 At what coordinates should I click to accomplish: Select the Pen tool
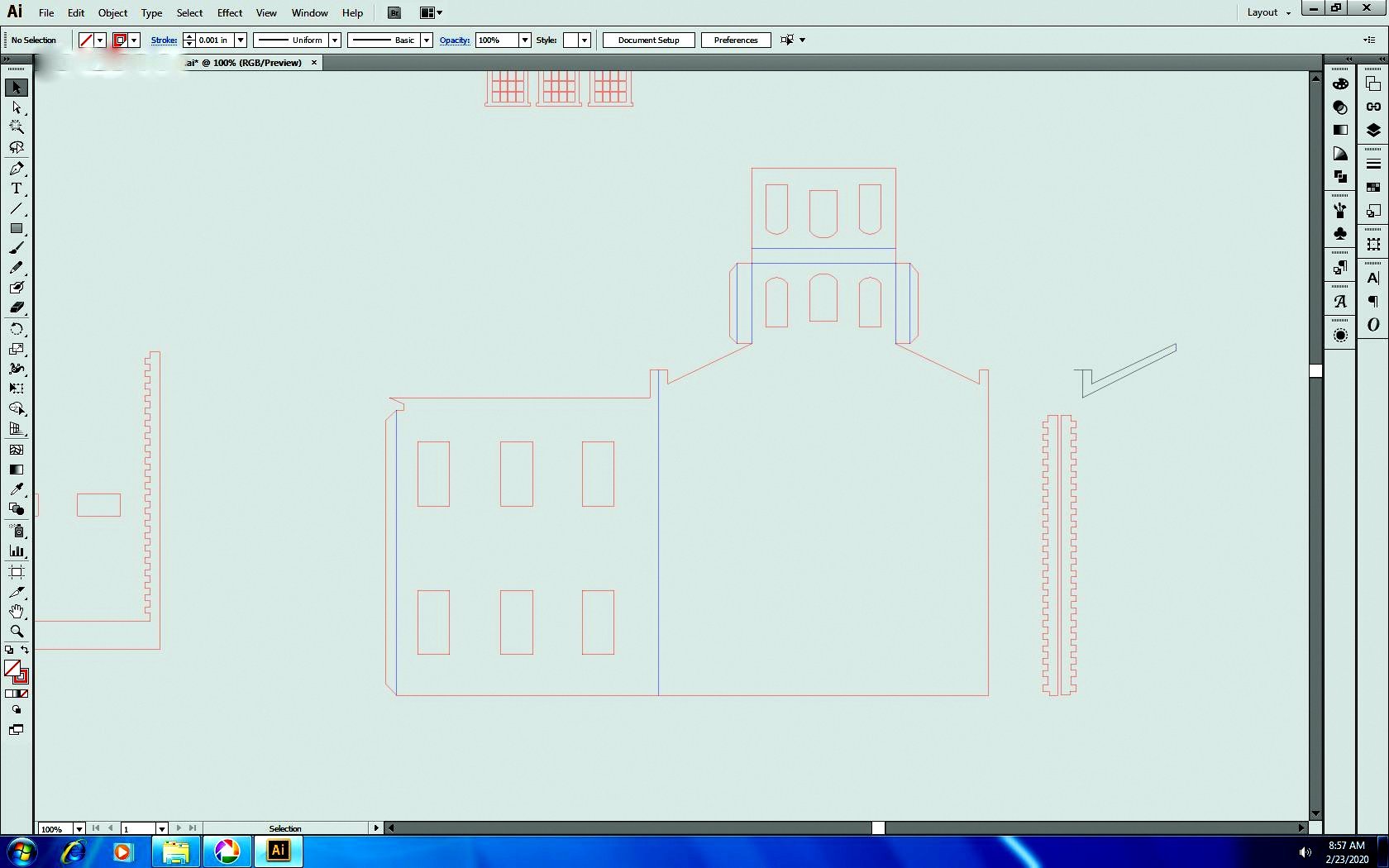coord(17,169)
